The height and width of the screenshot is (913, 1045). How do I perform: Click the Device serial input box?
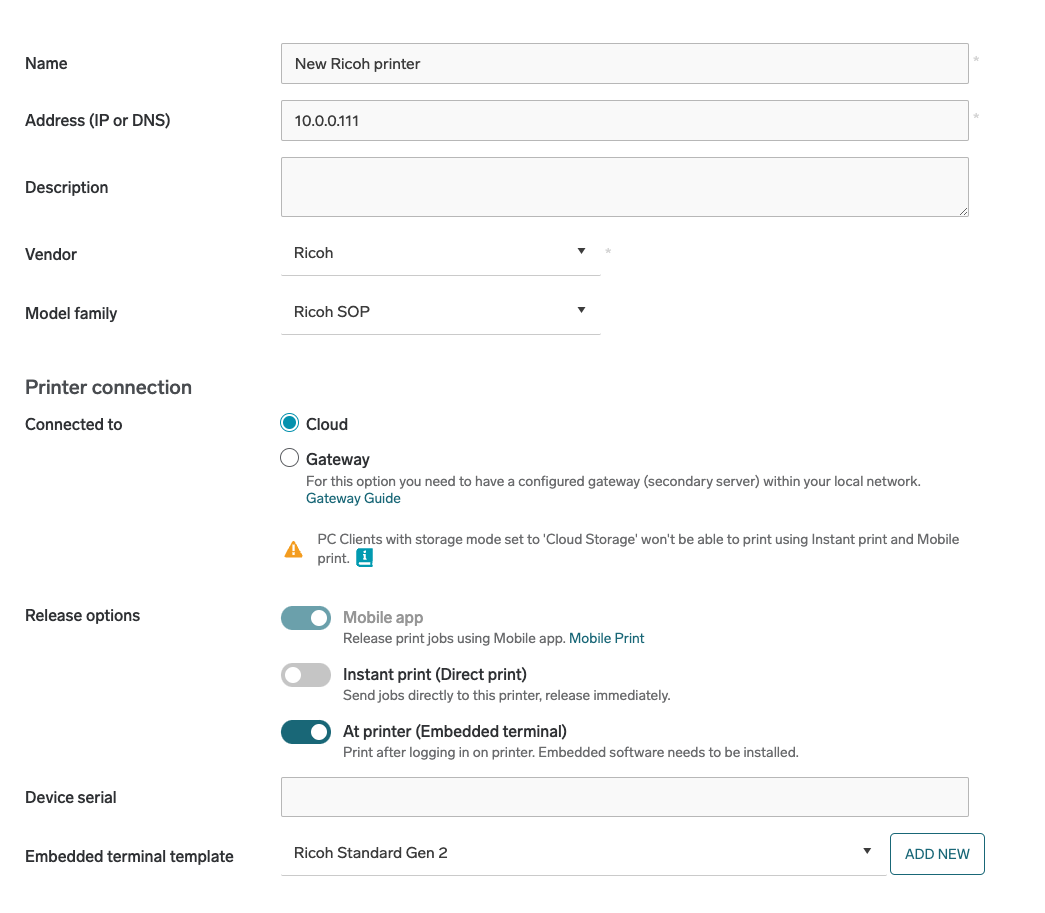[x=624, y=797]
